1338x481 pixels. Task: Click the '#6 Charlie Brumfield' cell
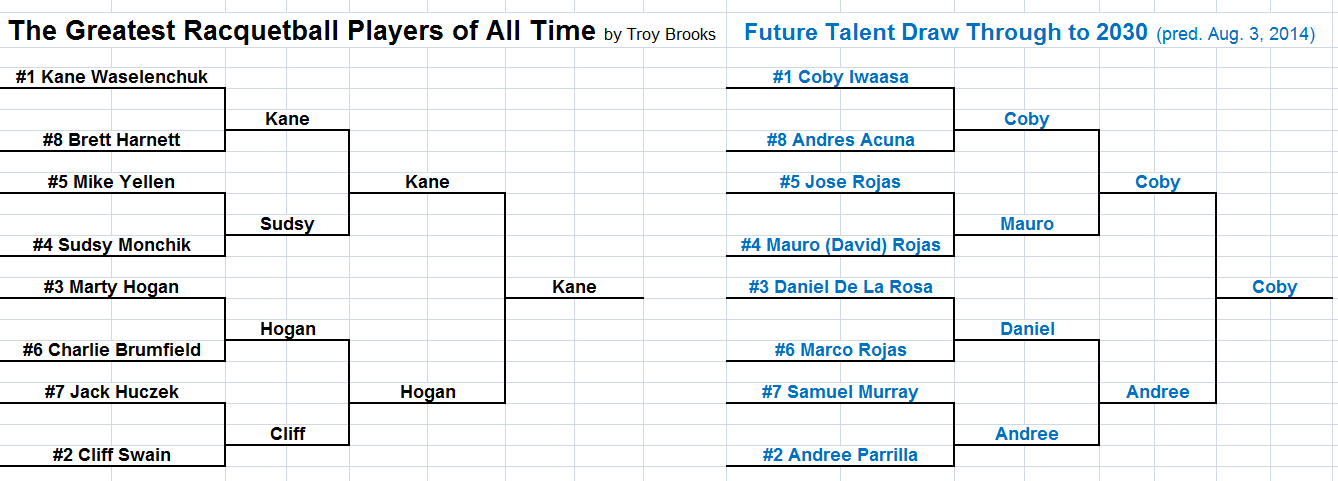click(112, 350)
